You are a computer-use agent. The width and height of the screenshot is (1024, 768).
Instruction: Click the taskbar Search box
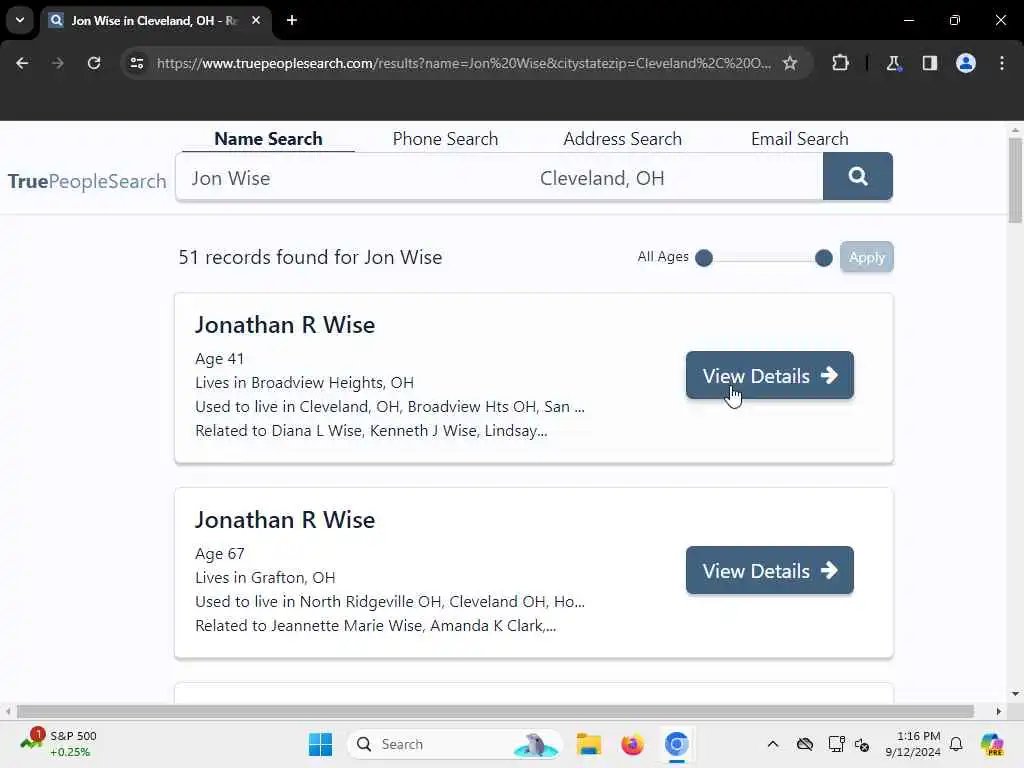(455, 744)
